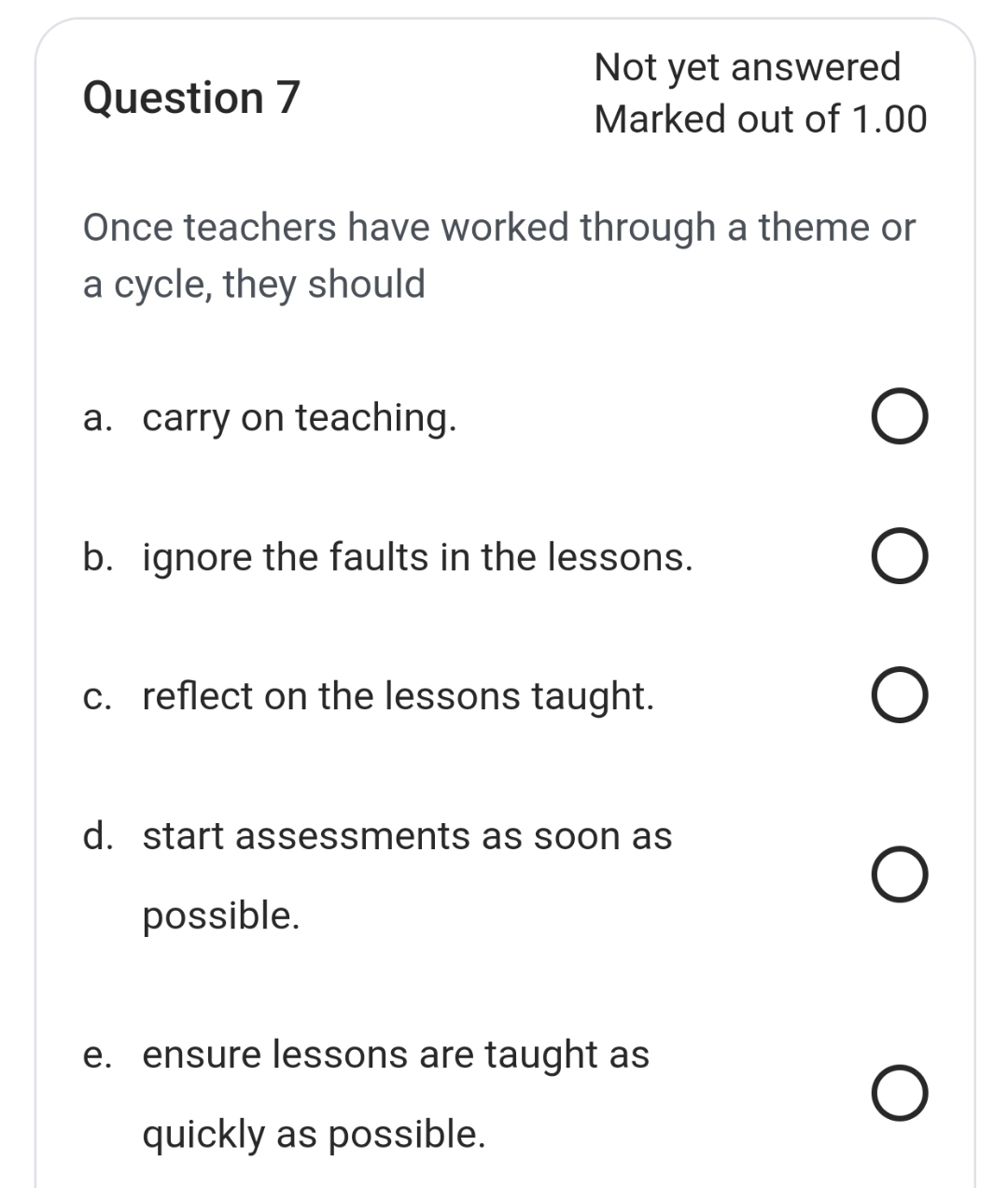Choose the answer 'carry on teaching.'
Screen dimensions: 1008x1188
(299, 419)
